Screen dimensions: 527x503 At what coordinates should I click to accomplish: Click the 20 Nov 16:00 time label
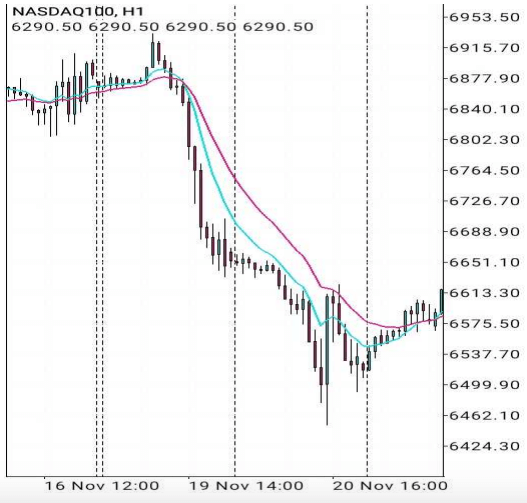[390, 486]
